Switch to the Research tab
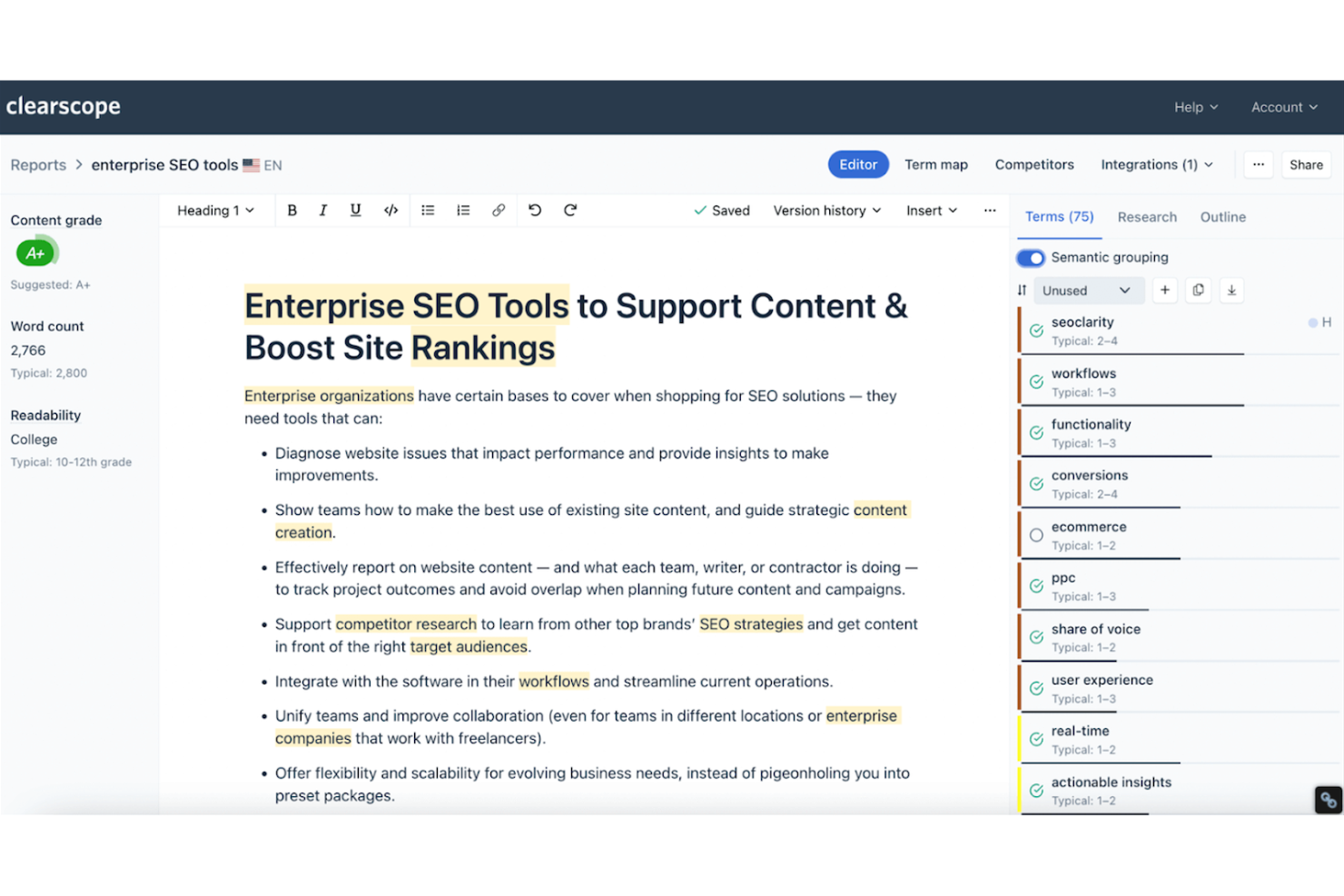Screen dimensions: 1344x896 click(1147, 217)
